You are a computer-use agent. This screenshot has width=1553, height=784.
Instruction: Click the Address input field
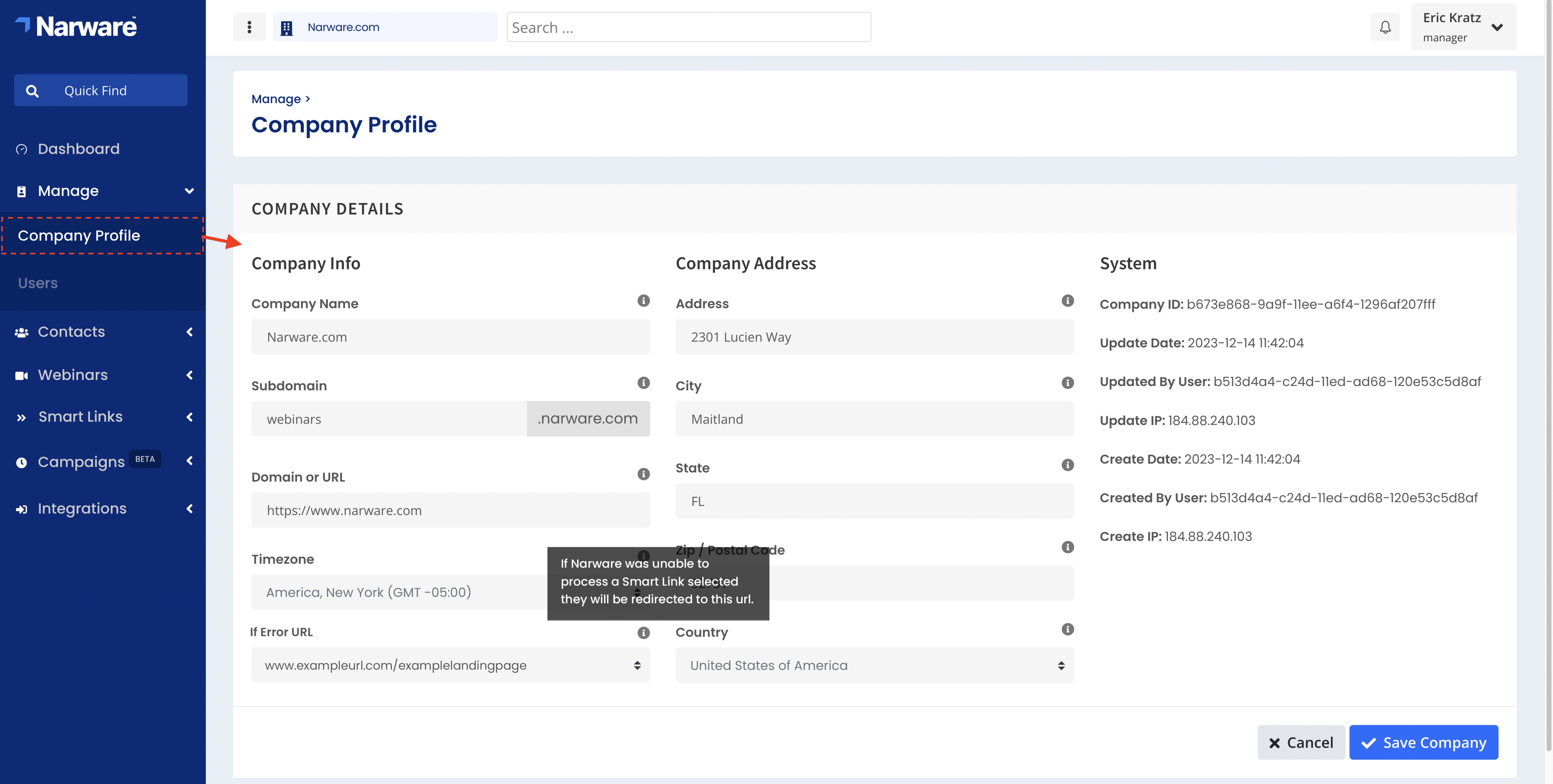pos(874,337)
